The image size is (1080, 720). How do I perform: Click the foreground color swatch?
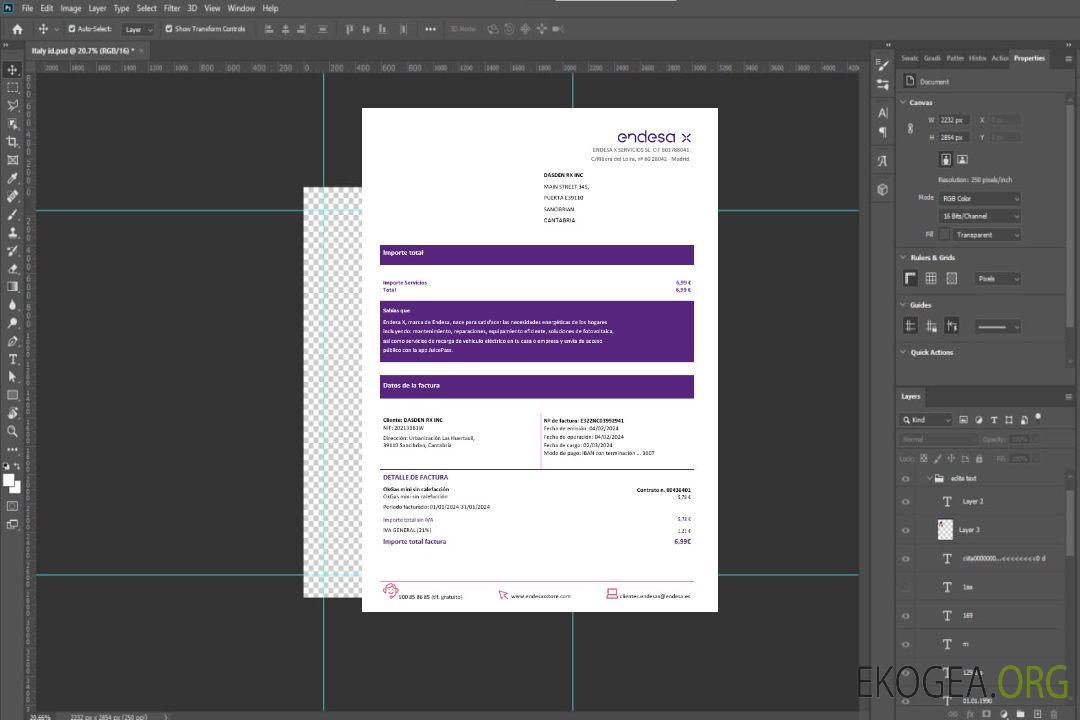9,480
